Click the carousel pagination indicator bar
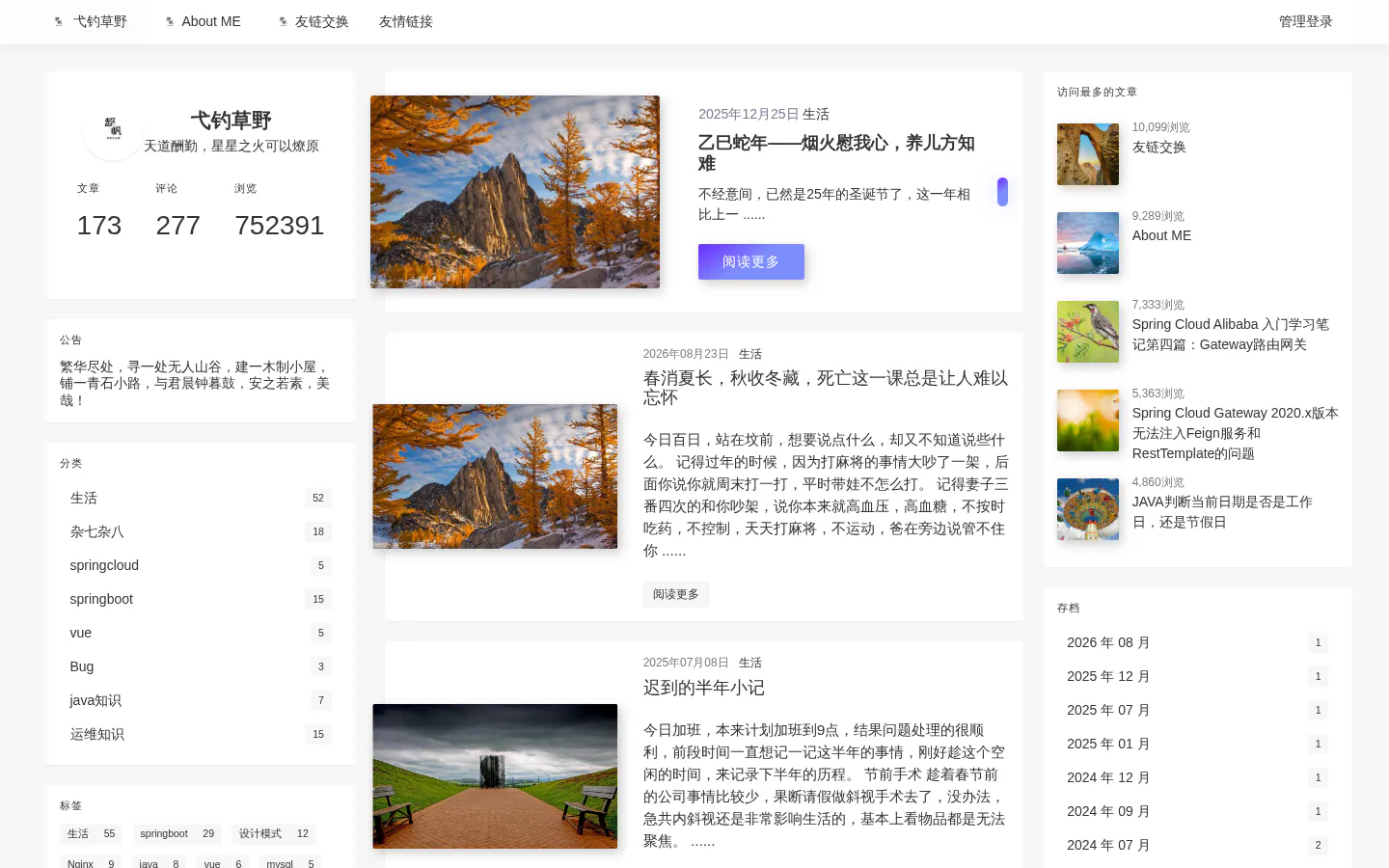 tap(1003, 192)
